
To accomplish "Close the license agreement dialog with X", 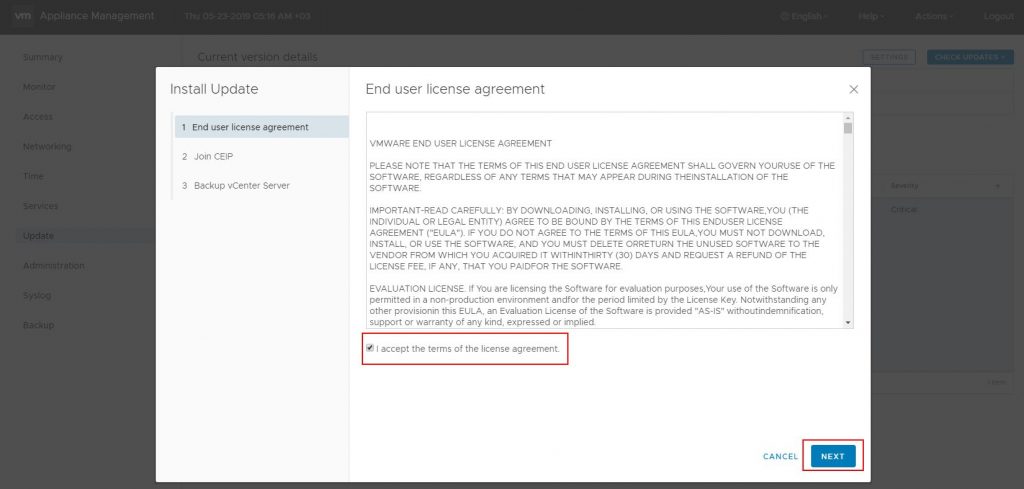I will pyautogui.click(x=853, y=89).
